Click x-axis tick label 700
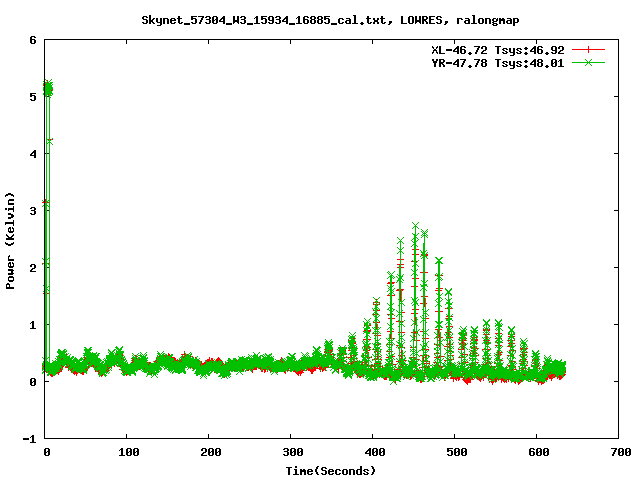This screenshot has width=640, height=480. tap(621, 452)
